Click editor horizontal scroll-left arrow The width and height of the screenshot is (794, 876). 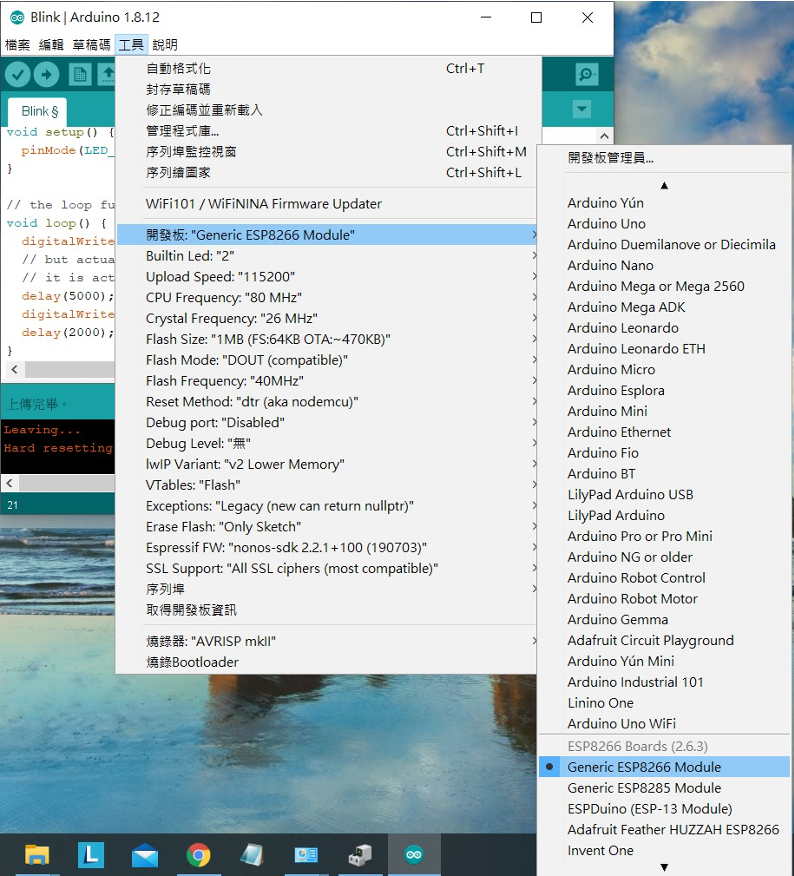click(x=15, y=369)
